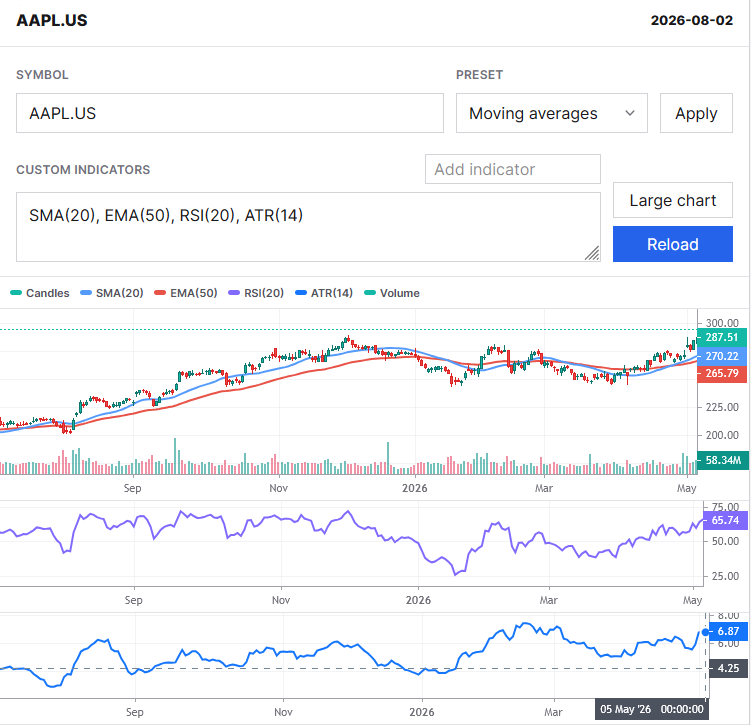751x725 pixels.
Task: Click the 65.74 RSI value label
Action: coord(725,520)
